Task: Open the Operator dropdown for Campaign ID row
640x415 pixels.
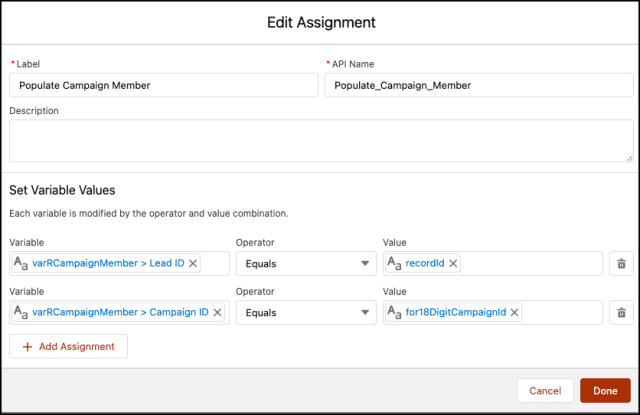Action: tap(306, 313)
